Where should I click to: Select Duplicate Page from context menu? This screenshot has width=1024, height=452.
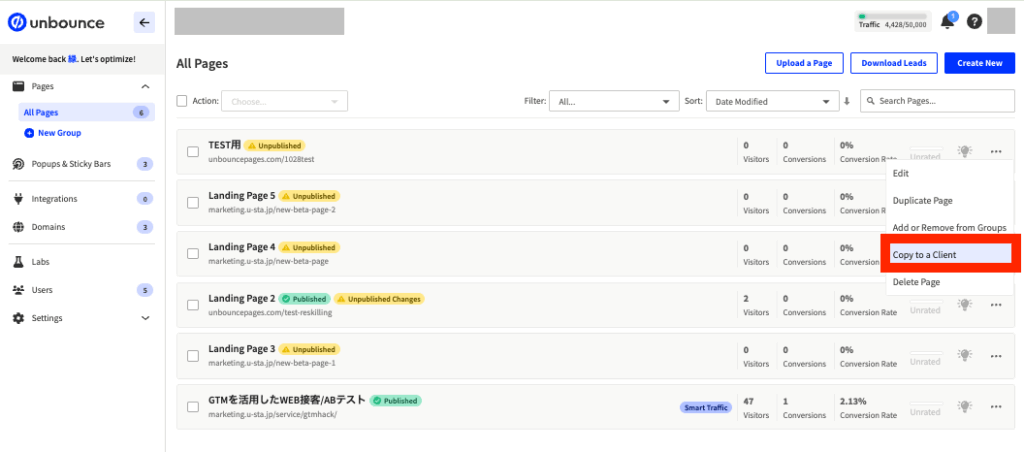(922, 201)
